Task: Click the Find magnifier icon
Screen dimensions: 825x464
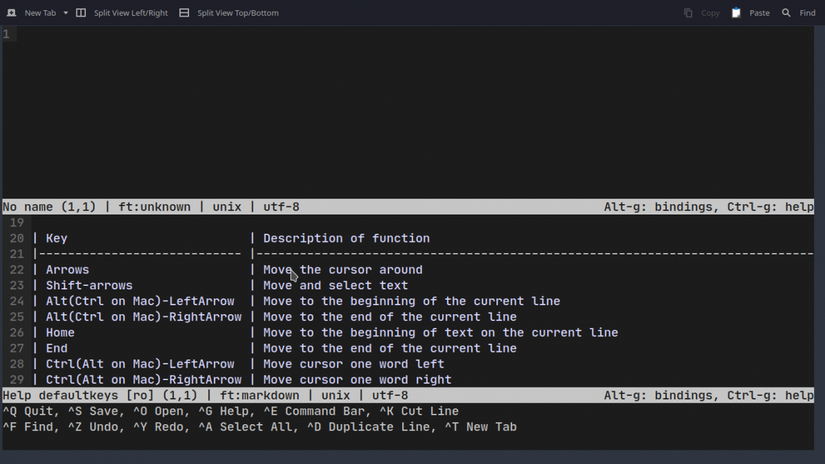Action: coord(786,13)
